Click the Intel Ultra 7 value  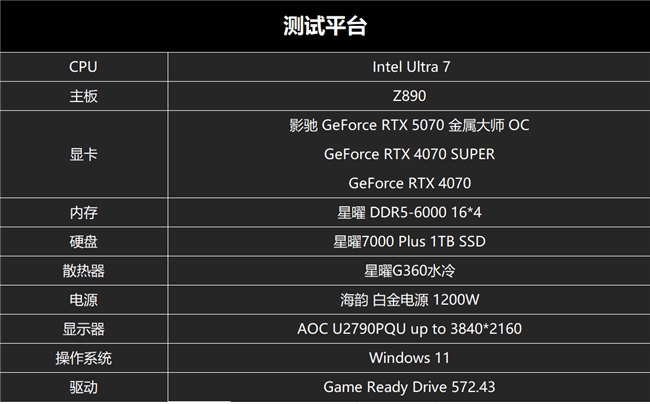tap(409, 67)
